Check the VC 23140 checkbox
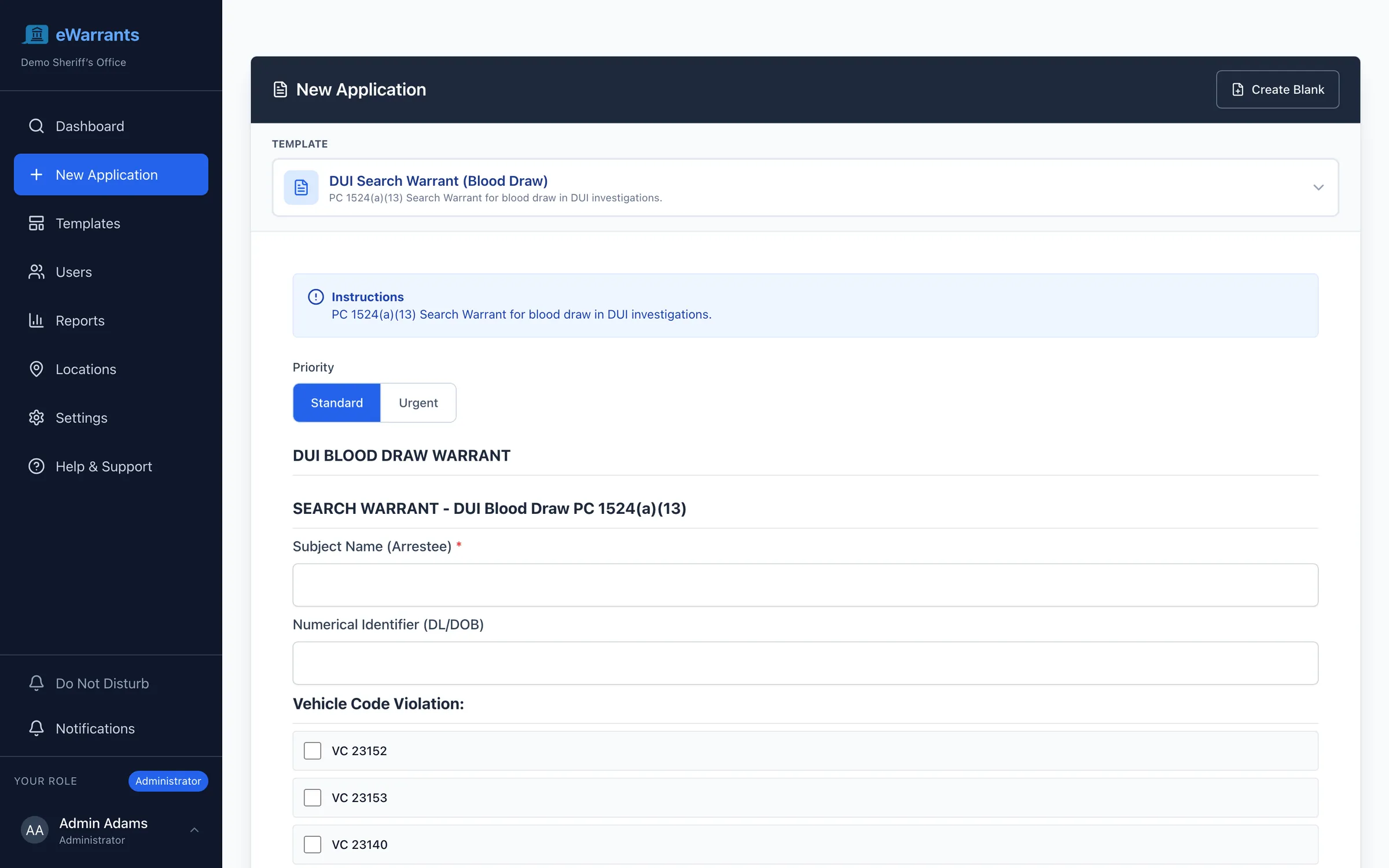This screenshot has height=868, width=1389. [x=313, y=844]
